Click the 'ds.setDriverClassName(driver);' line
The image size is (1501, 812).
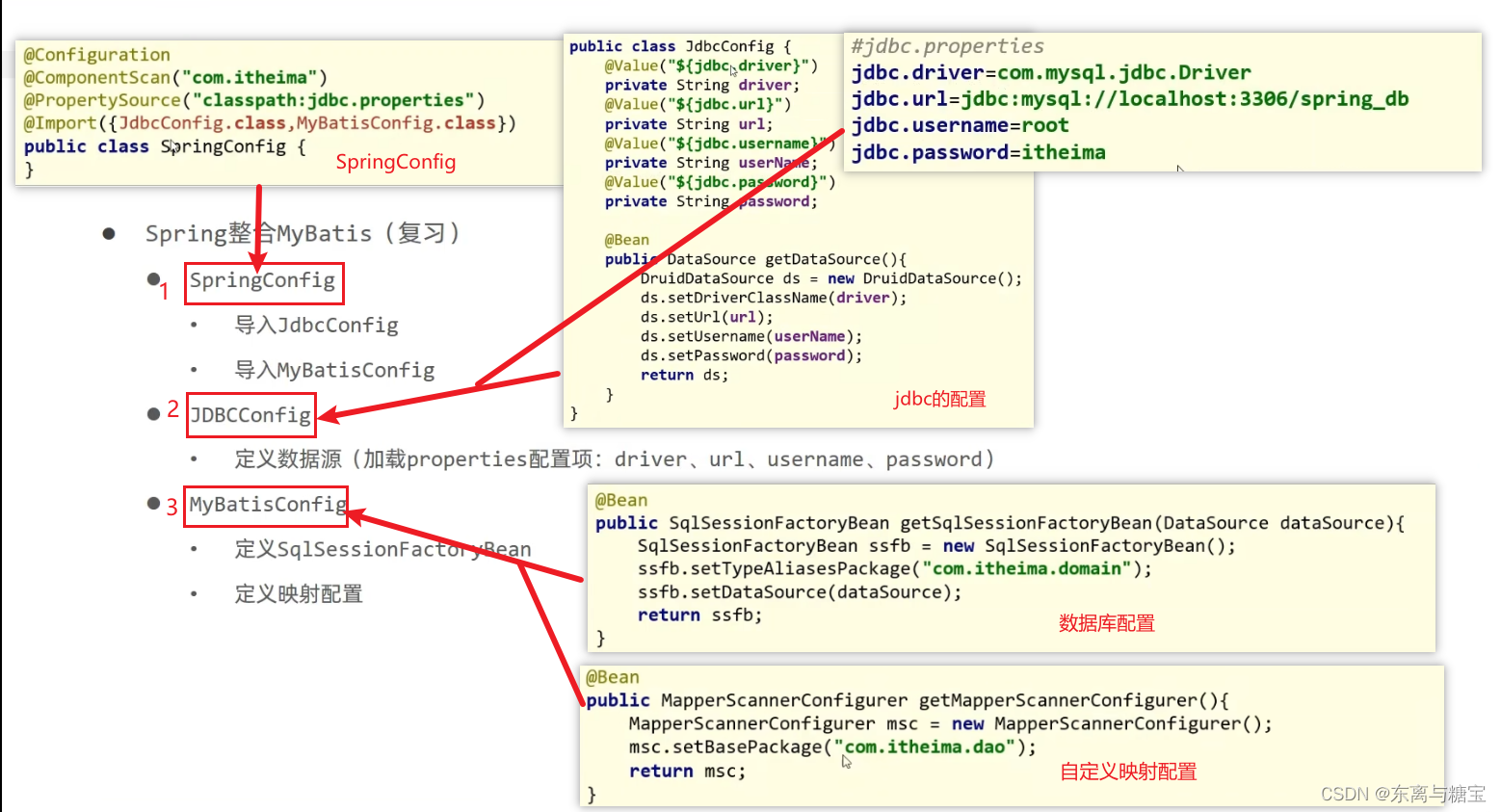[774, 298]
